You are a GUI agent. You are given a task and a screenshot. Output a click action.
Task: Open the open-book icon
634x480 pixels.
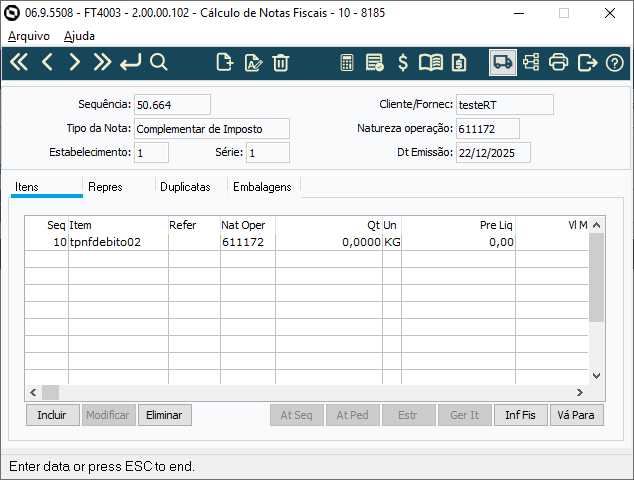[x=431, y=63]
